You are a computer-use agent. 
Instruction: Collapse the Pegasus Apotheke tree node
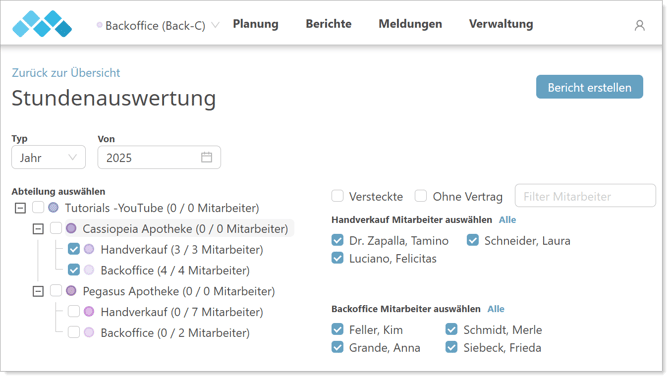coord(38,291)
